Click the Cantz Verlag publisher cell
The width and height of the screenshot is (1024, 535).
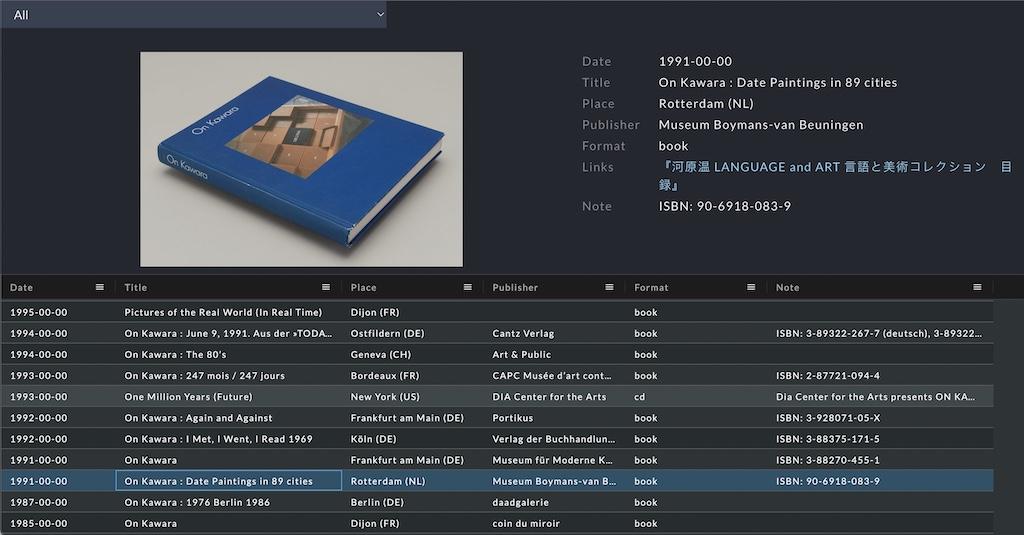click(x=523, y=334)
